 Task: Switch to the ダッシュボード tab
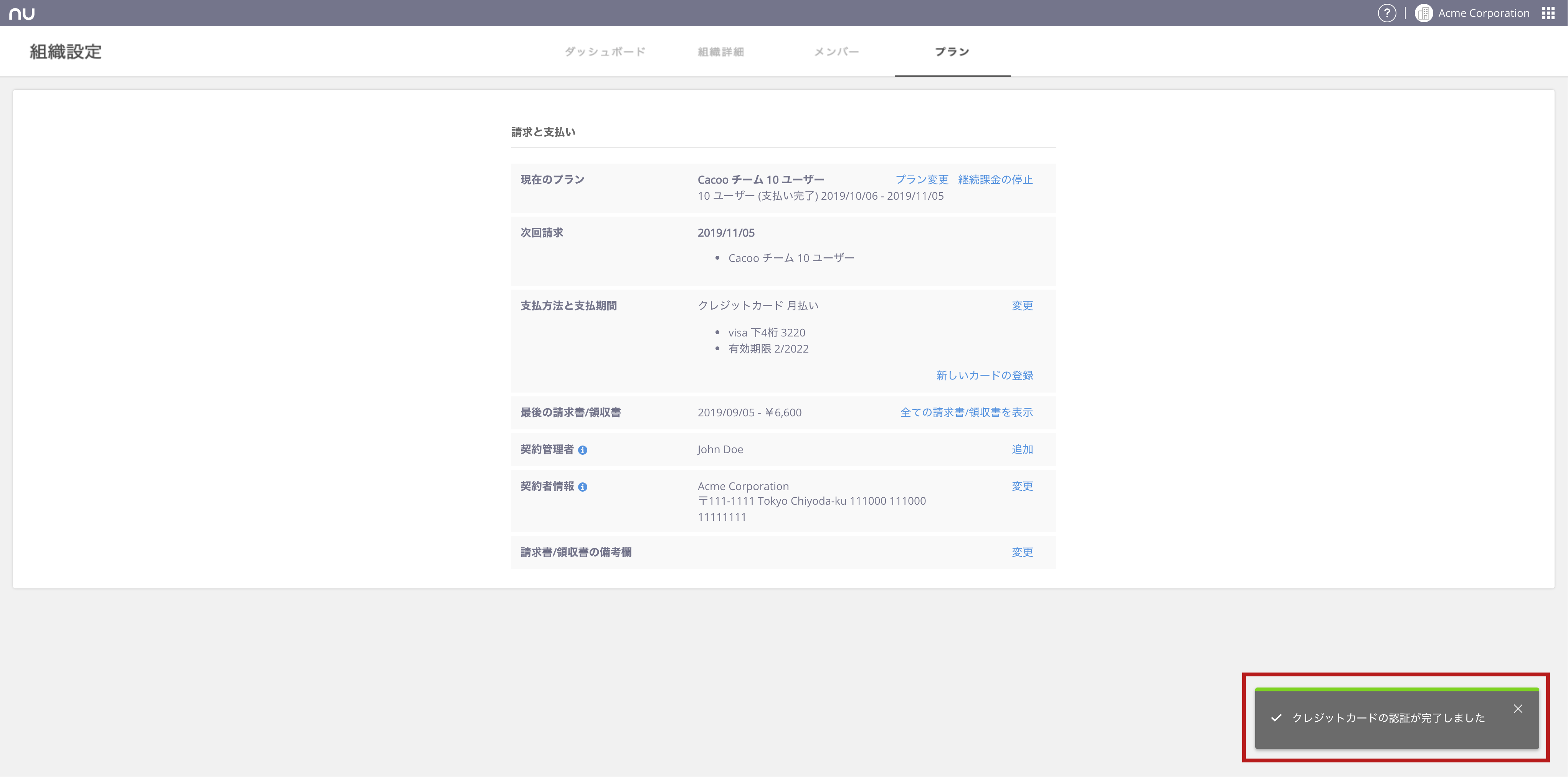605,52
